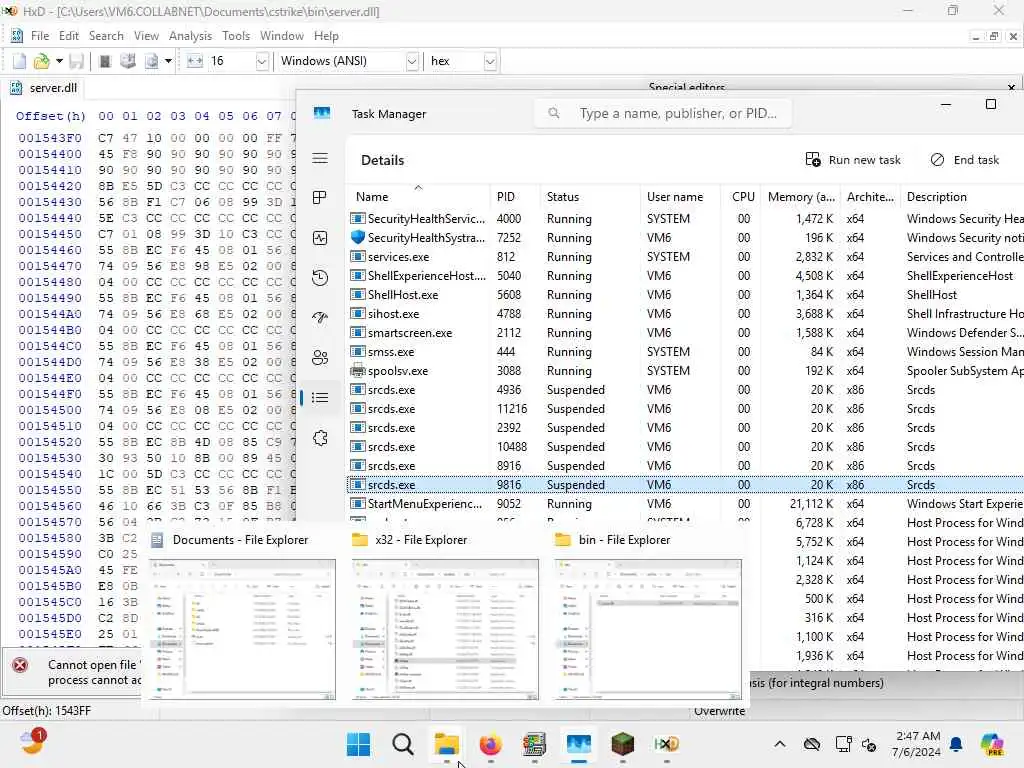The image size is (1024, 768).
Task: Select server.dll document tab
Action: pyautogui.click(x=44, y=88)
